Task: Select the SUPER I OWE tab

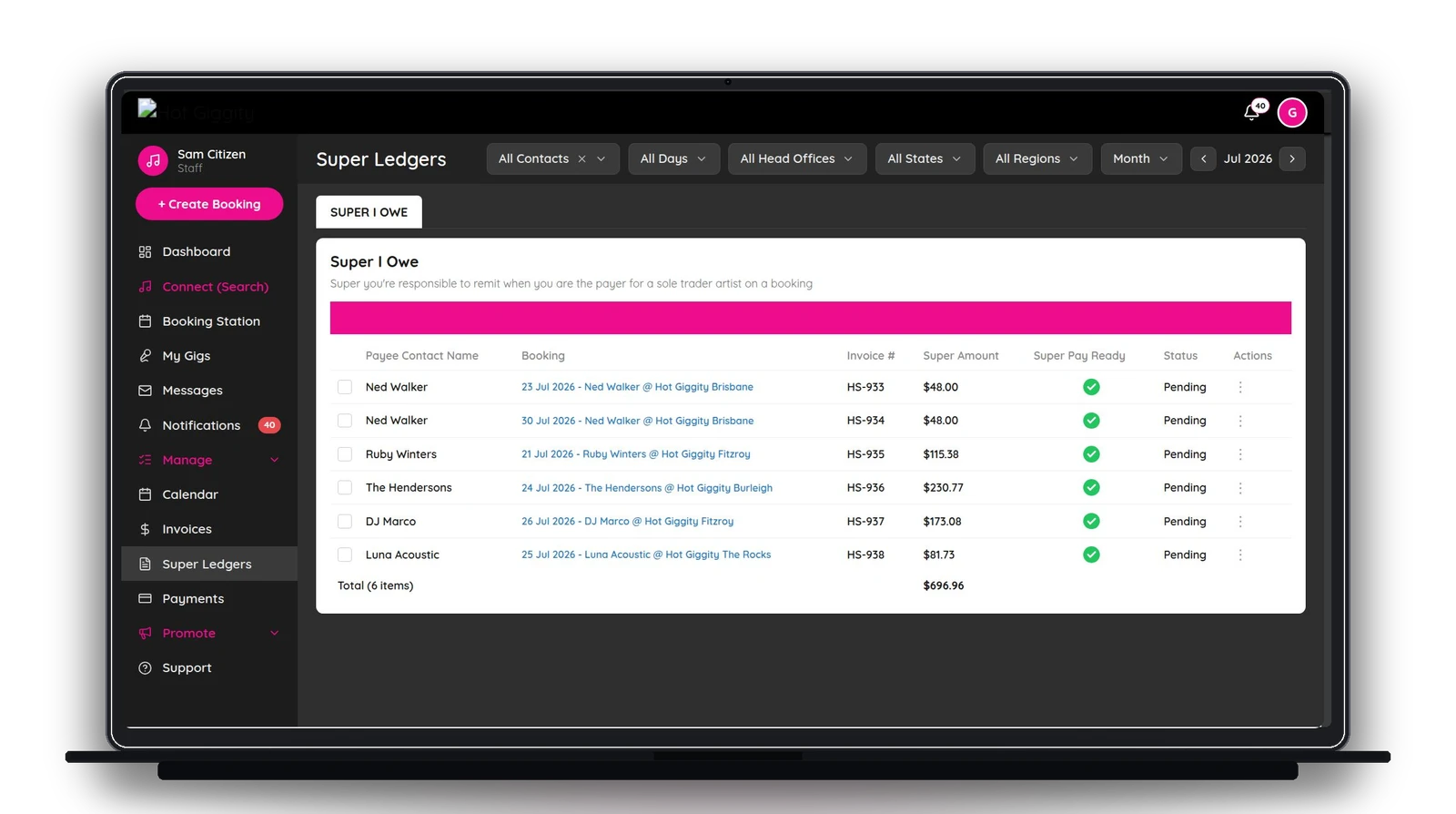Action: pos(369,212)
